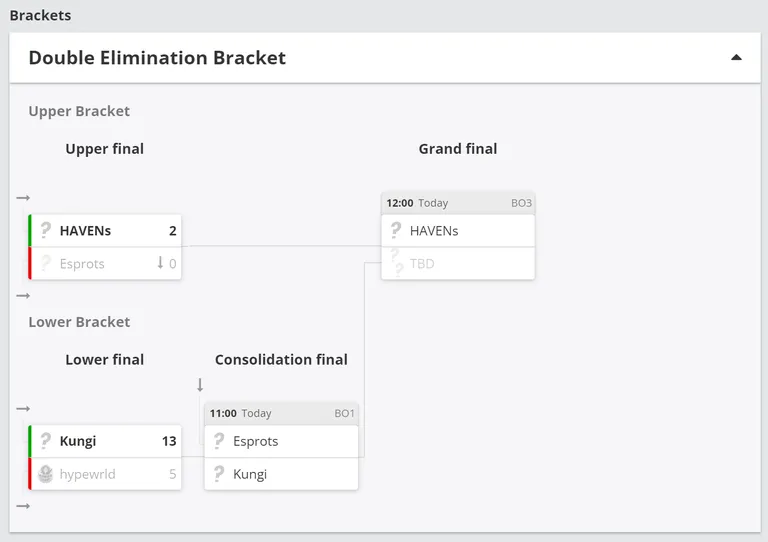This screenshot has width=768, height=542.
Task: Click the right arrow above HAVENs match
Action: point(23,198)
